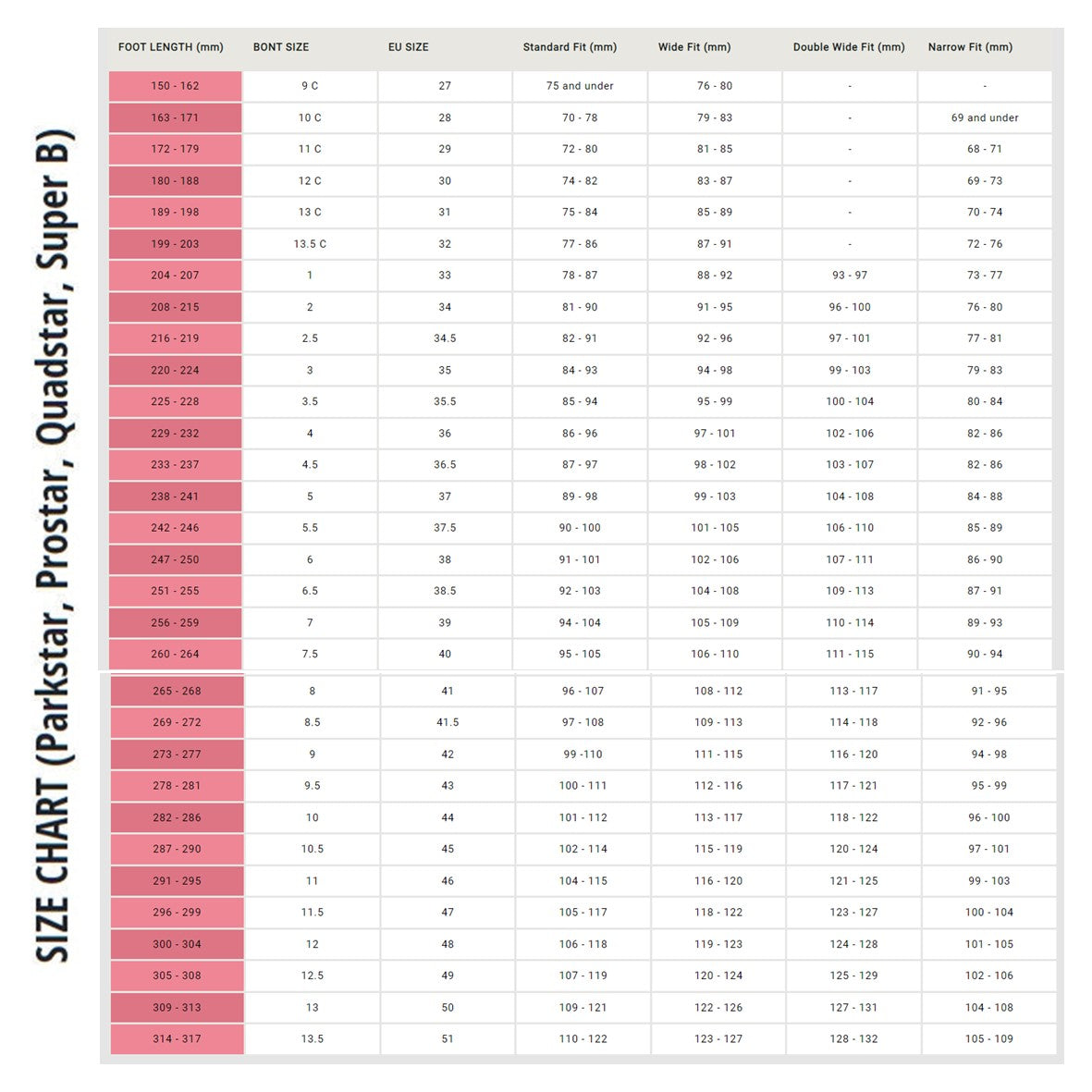This screenshot has height=1092, width=1092.
Task: Select the 99 -110 standard fit cell
Action: tap(583, 755)
